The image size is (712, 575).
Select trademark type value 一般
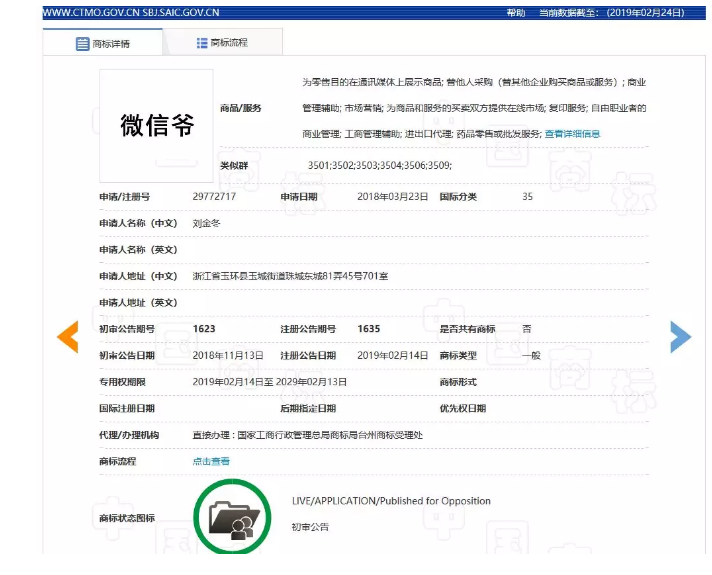[x=531, y=355]
